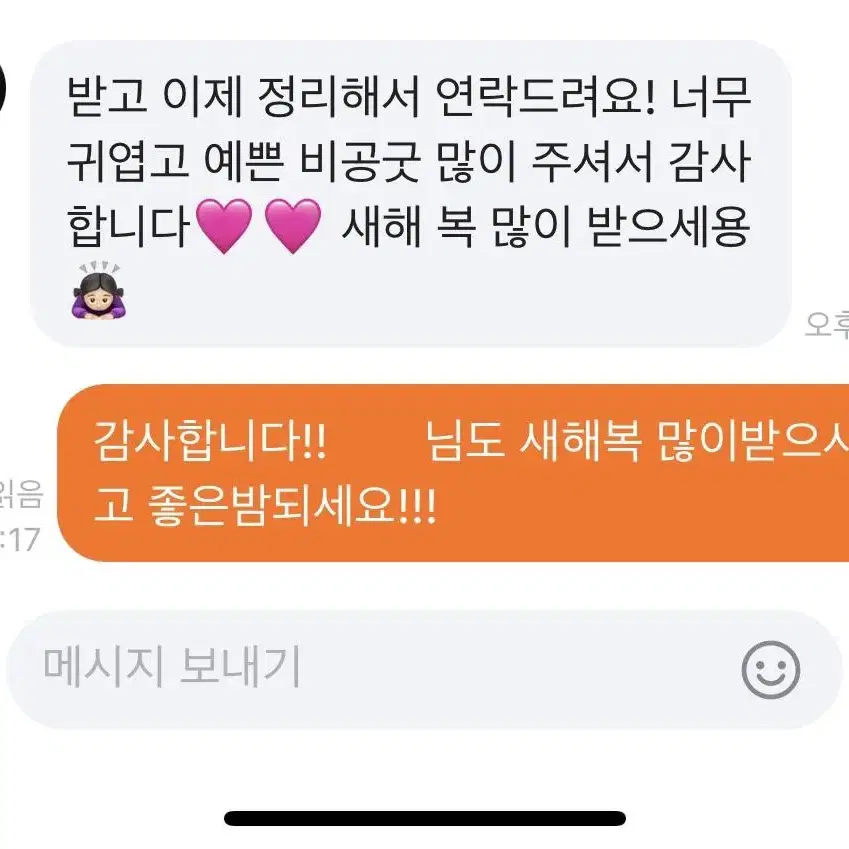Tap the 고 좋은밤되세요!!! line

tap(265, 505)
